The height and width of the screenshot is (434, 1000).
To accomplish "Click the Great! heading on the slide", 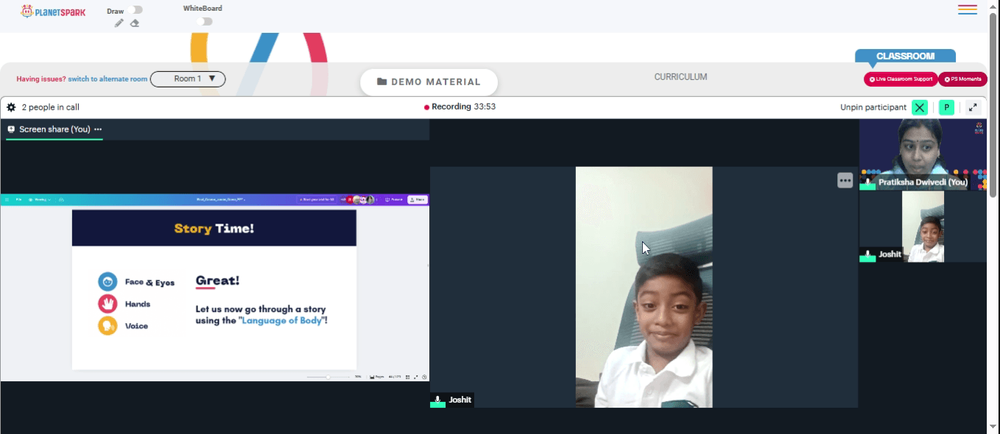I will 217,280.
